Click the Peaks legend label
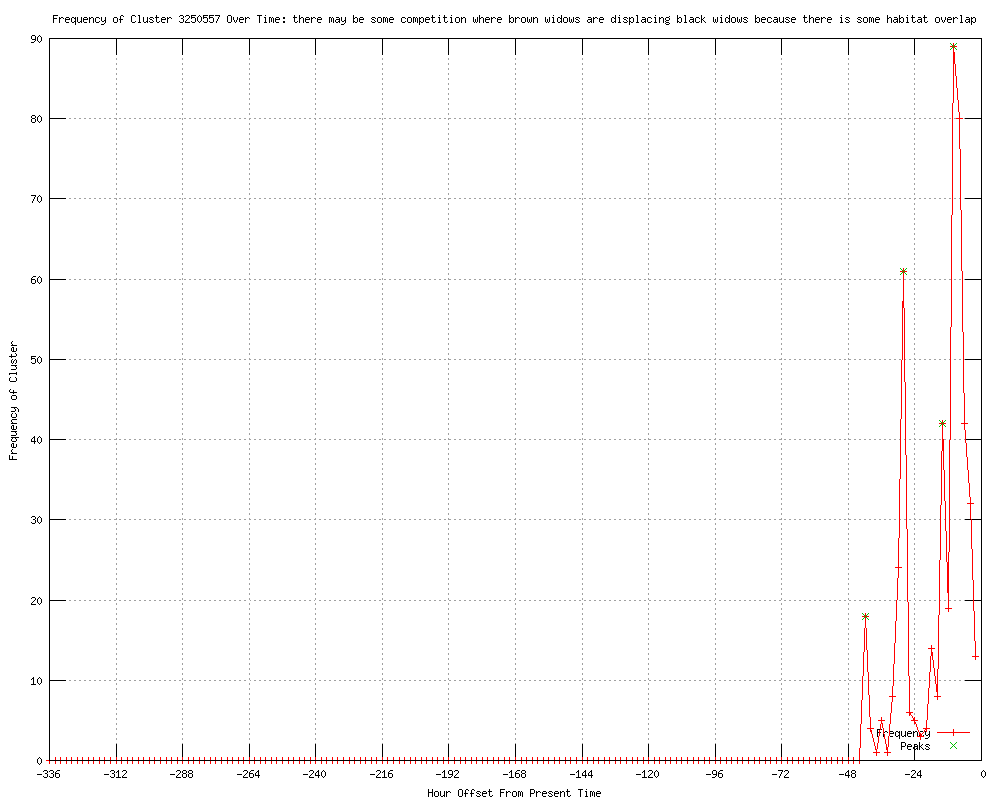Screen dimensions: 1000x800 915,746
